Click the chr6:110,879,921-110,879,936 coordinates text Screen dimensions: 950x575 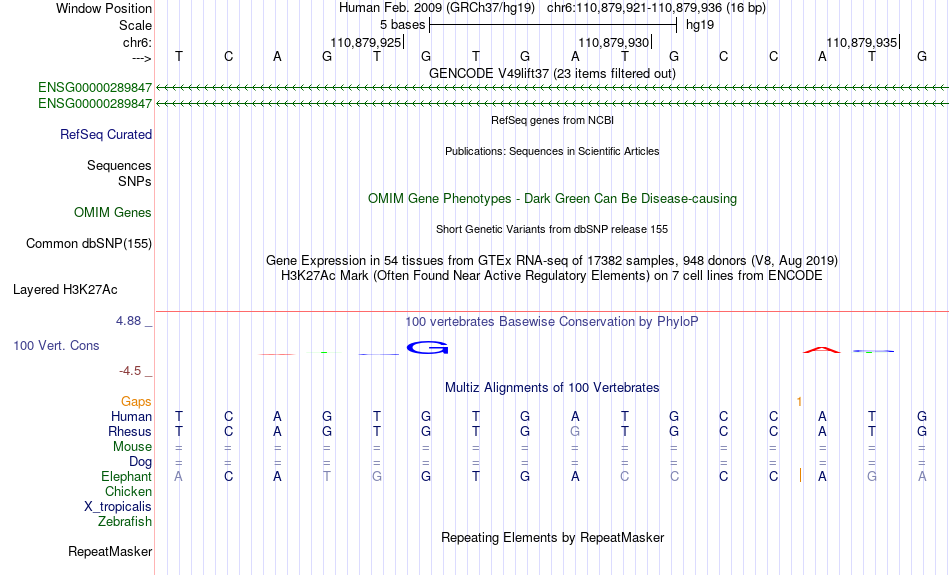656,8
